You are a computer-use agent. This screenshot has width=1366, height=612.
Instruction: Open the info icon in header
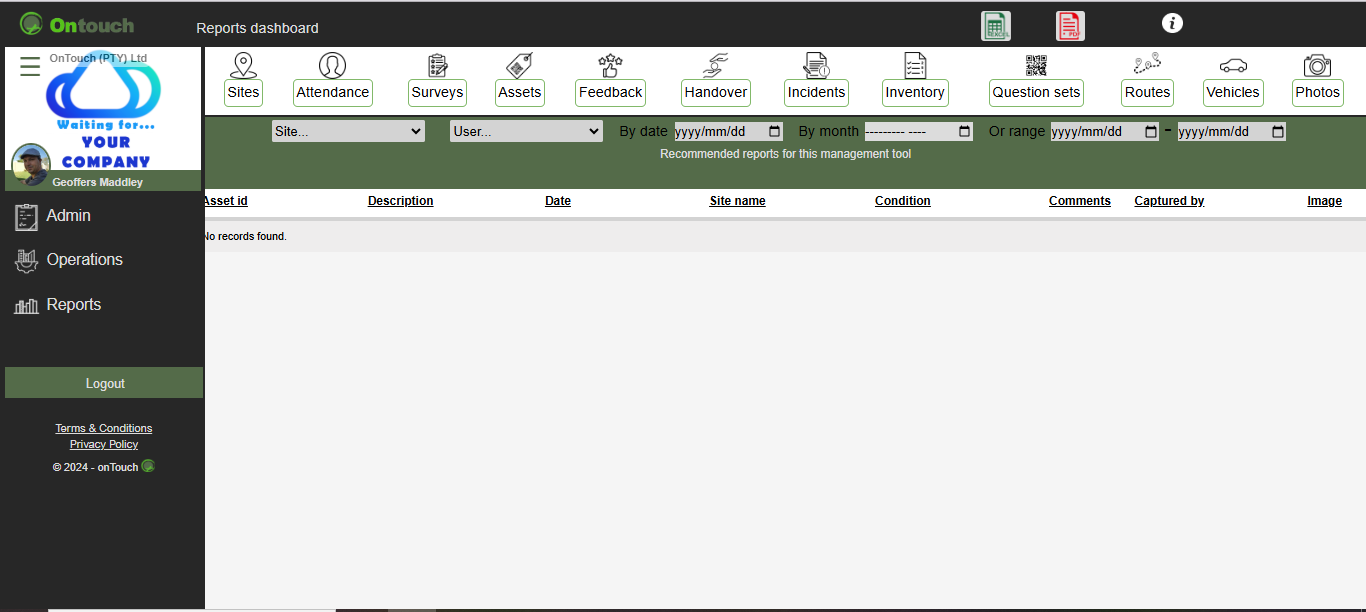tap(1172, 23)
